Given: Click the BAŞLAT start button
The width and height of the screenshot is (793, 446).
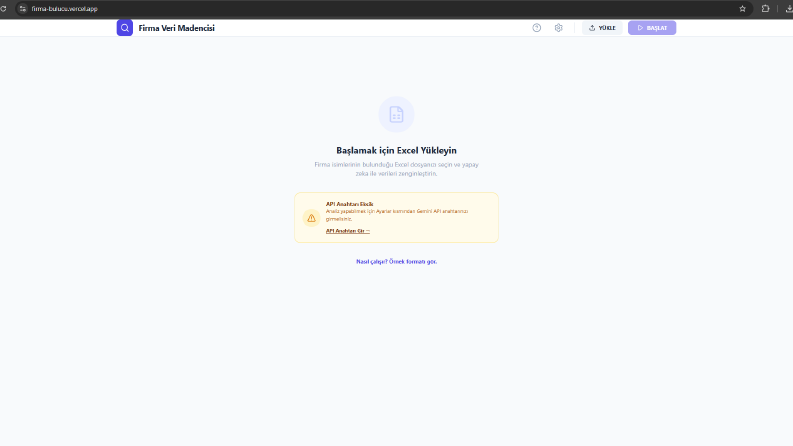Looking at the screenshot, I should click(x=652, y=28).
